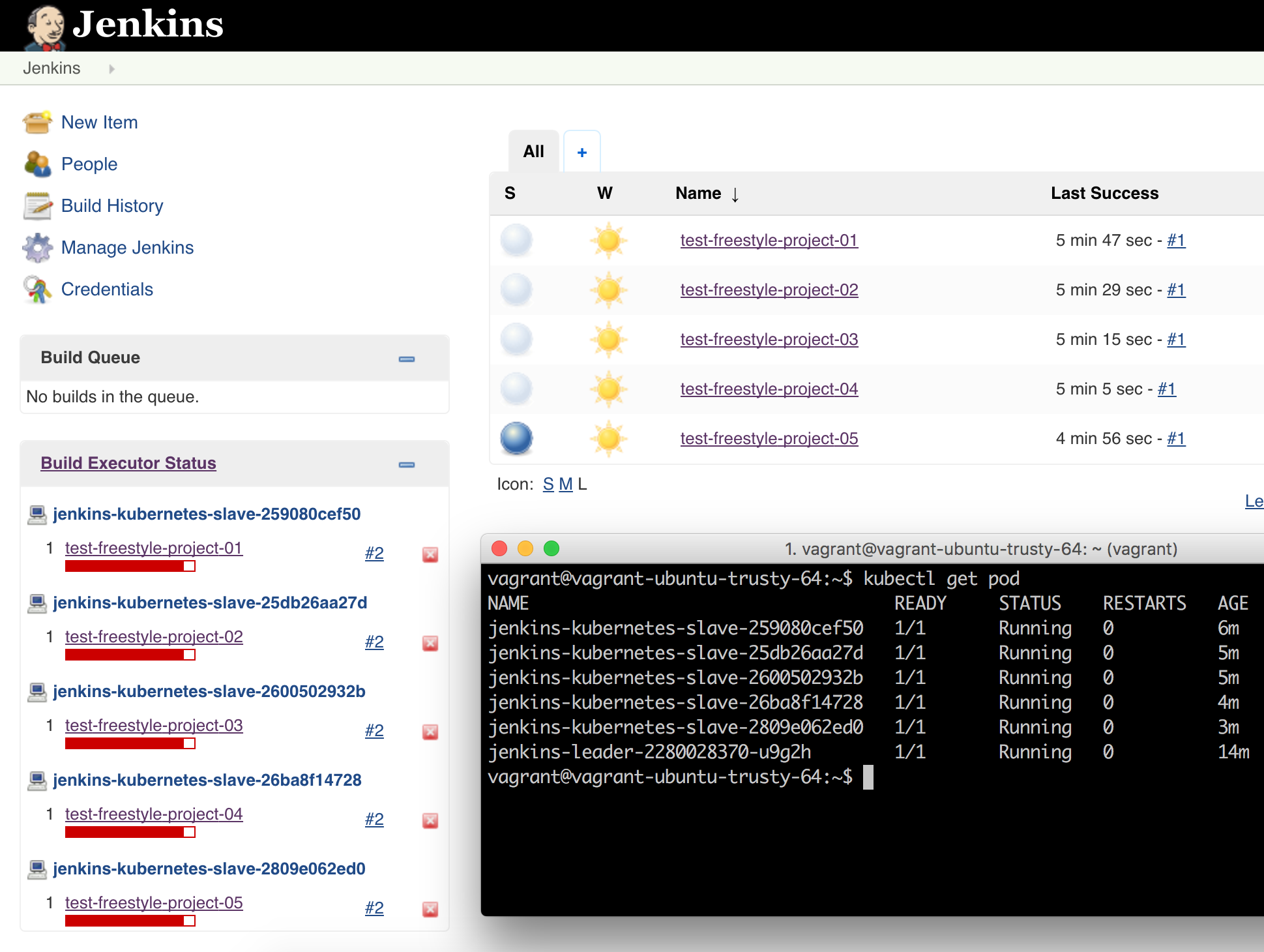This screenshot has height=952, width=1264.
Task: Minimize terminal with yellow button
Action: tap(525, 548)
